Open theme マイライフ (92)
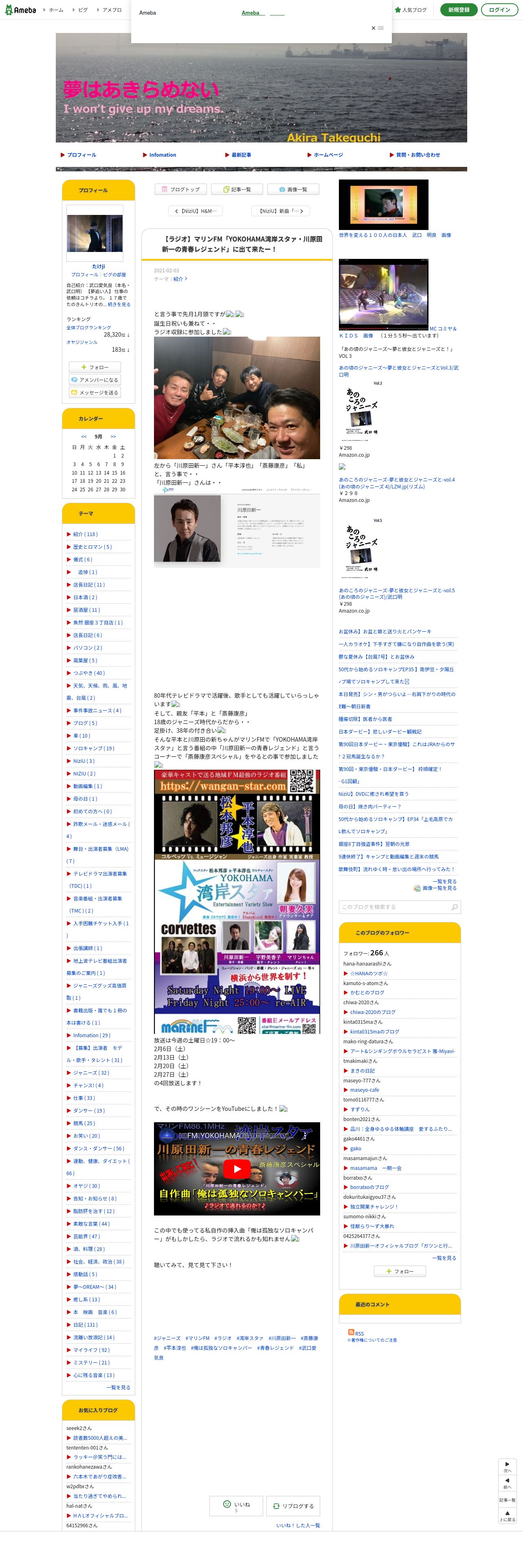The height and width of the screenshot is (1568, 523). [91, 1350]
